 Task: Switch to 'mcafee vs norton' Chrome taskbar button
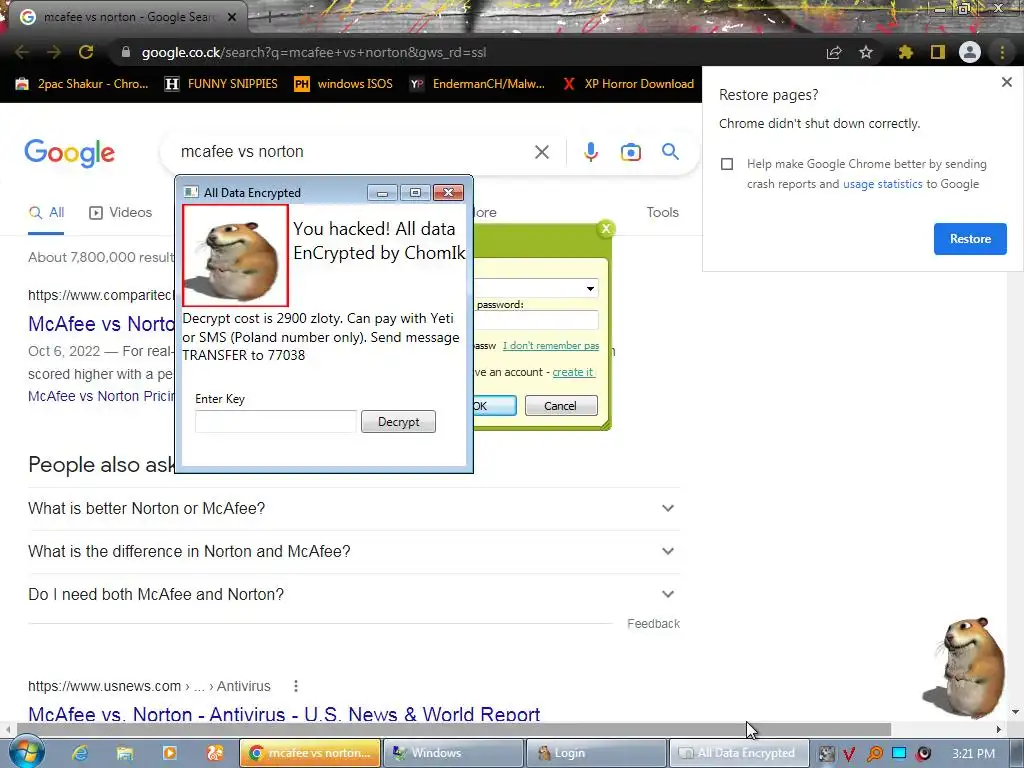pos(310,753)
